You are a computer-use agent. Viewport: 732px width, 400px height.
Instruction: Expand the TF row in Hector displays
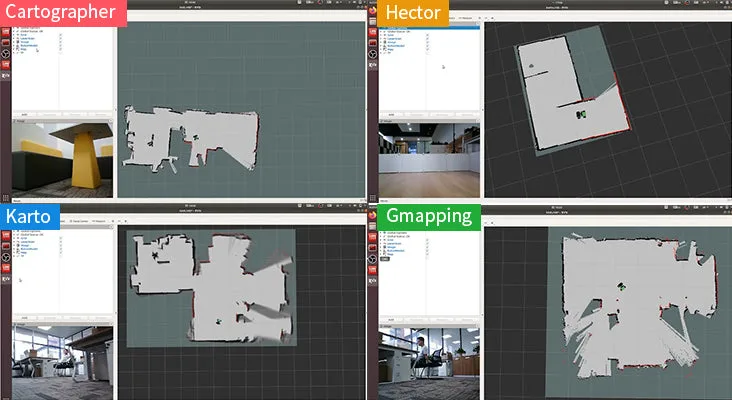[380, 53]
